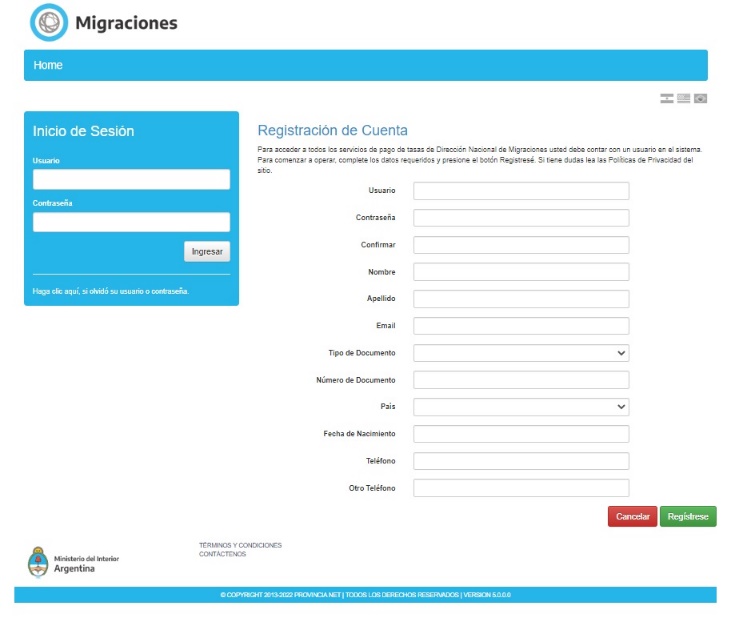
Task: Switch language with the United States flag icon
Action: 683,98
